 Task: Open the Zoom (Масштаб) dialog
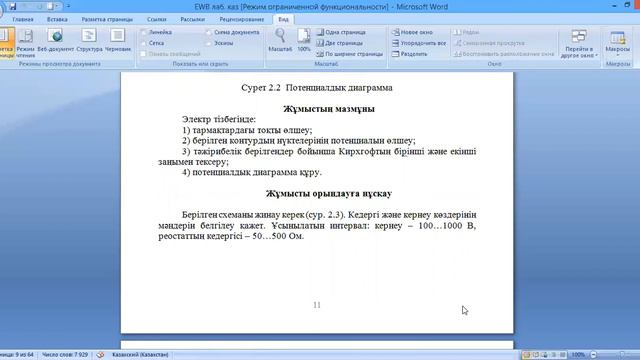point(280,40)
